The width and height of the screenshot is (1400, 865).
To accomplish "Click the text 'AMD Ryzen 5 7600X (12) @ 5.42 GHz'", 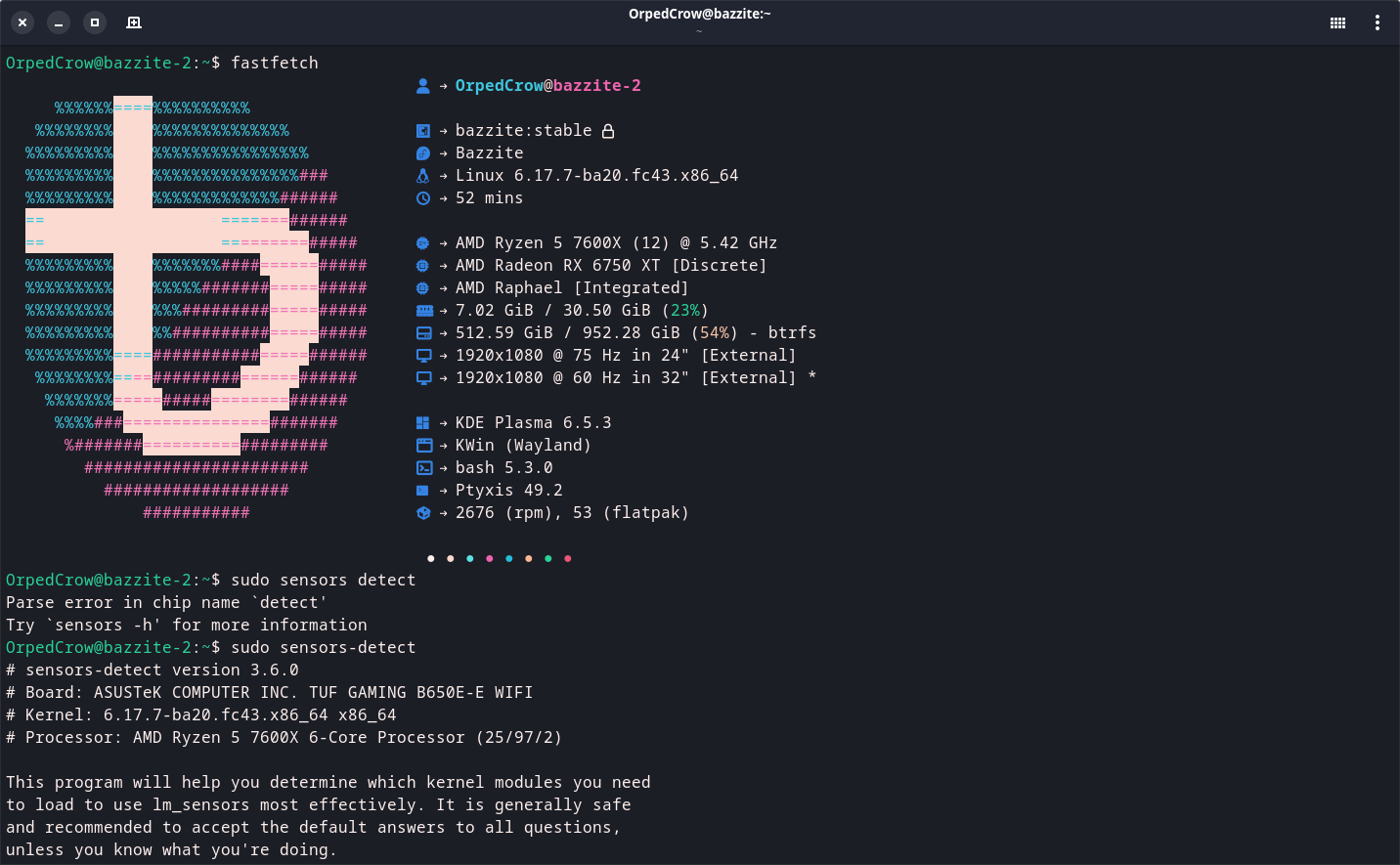I will coord(617,243).
